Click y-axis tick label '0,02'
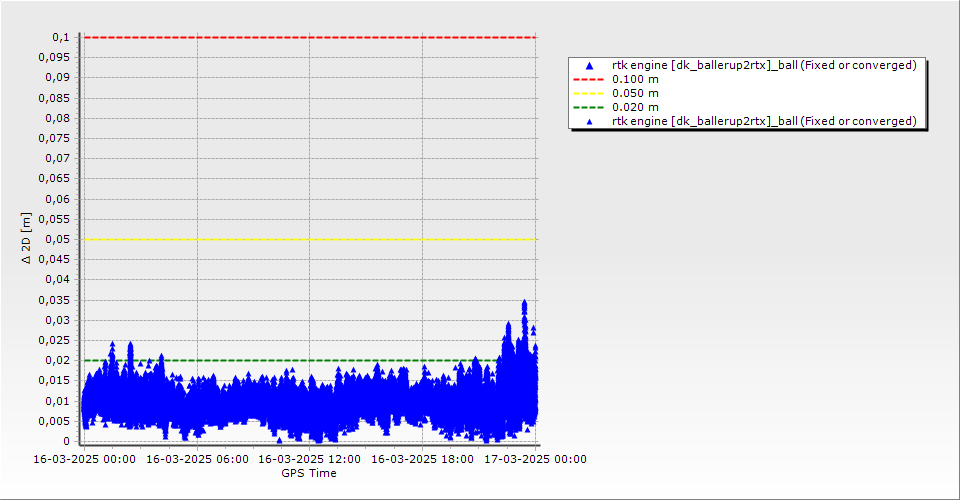 click(x=58, y=360)
